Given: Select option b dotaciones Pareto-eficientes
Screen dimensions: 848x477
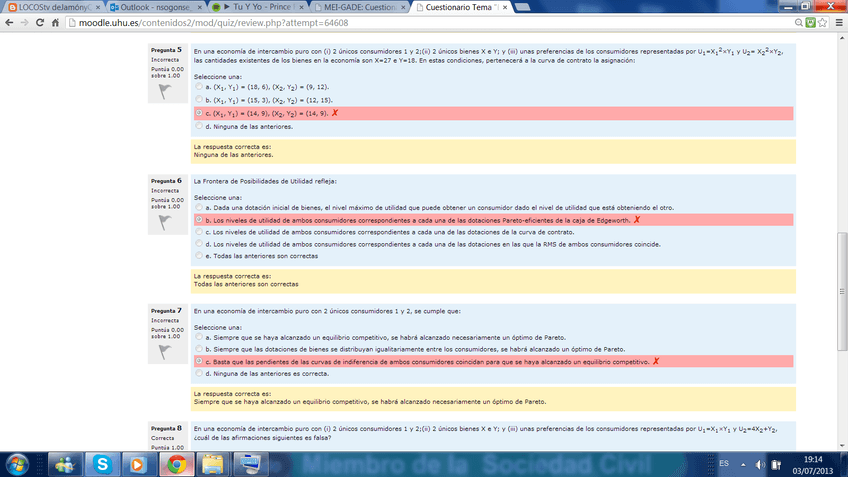Looking at the screenshot, I should pos(199,220).
